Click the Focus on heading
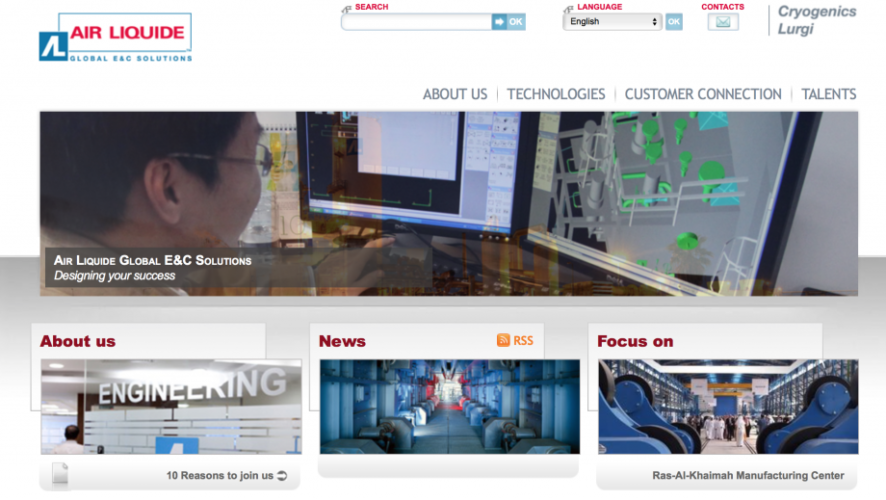The height and width of the screenshot is (500, 886). click(635, 341)
